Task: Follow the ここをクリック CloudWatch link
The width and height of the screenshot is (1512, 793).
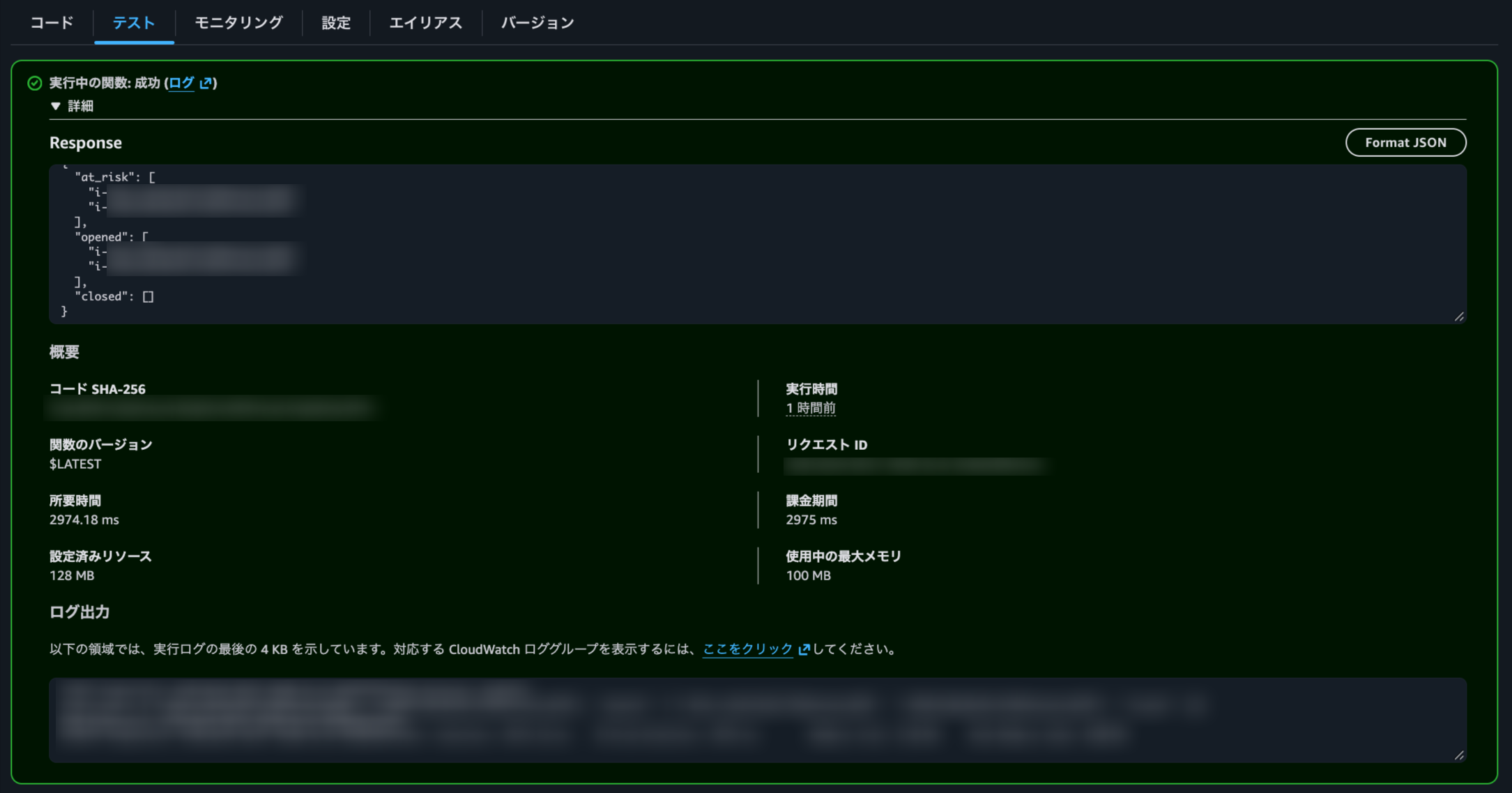Action: pyautogui.click(x=747, y=649)
